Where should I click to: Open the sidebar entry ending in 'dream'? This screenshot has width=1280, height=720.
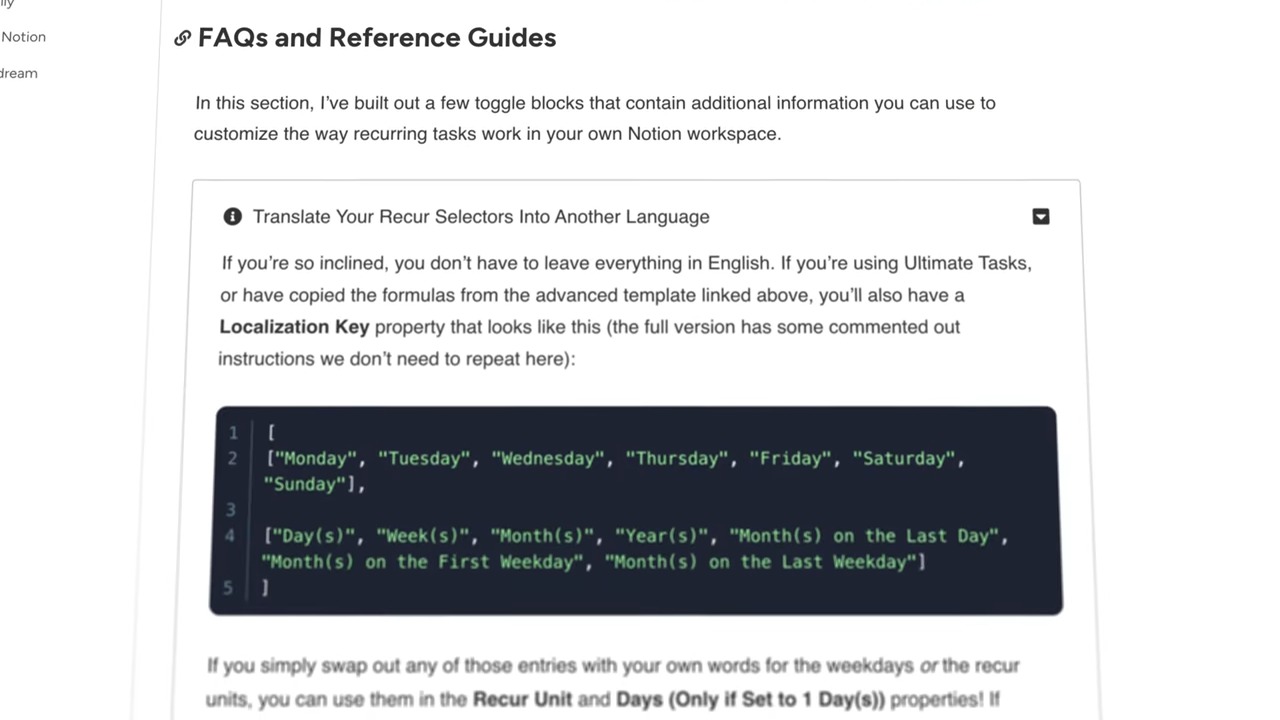(18, 73)
